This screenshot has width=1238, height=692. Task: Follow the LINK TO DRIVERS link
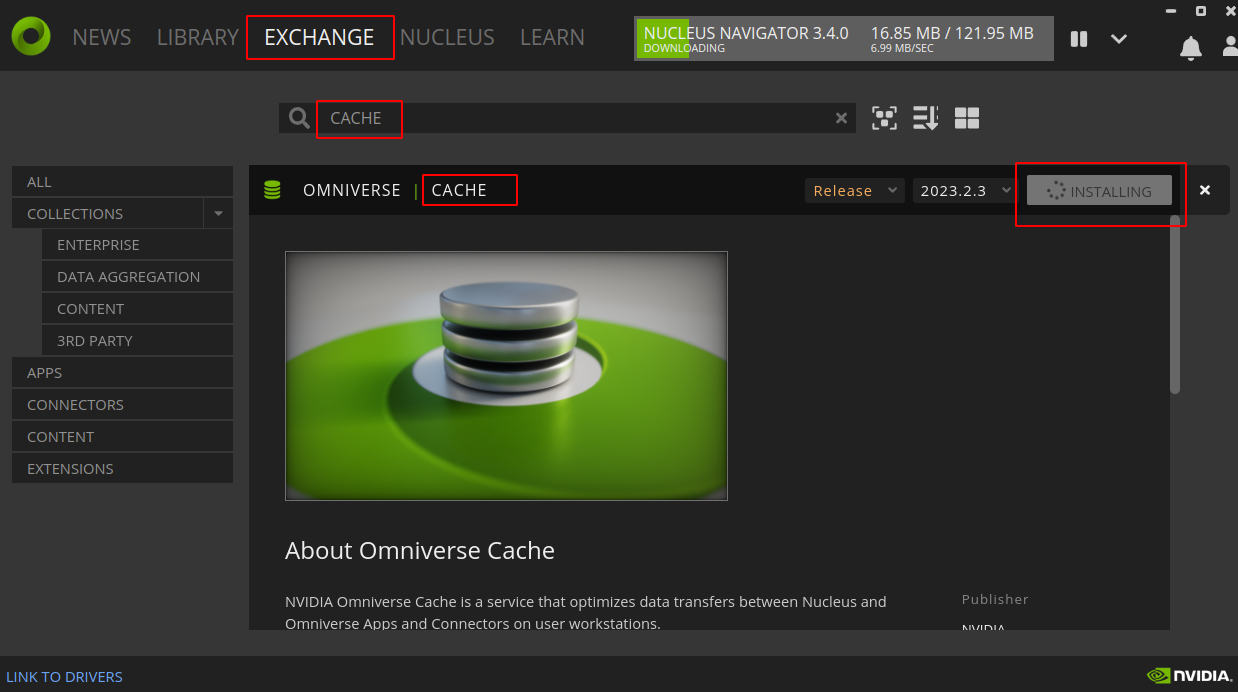coord(65,677)
